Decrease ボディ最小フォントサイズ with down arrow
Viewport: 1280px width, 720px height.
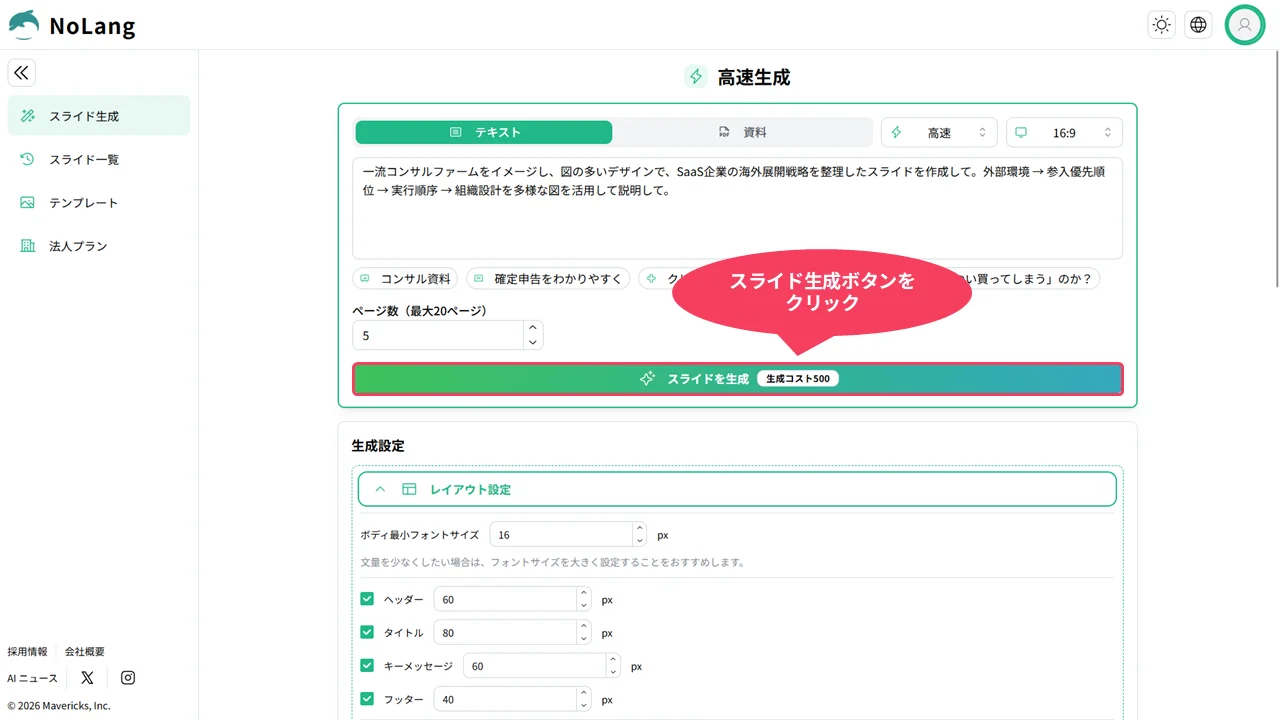(x=640, y=541)
